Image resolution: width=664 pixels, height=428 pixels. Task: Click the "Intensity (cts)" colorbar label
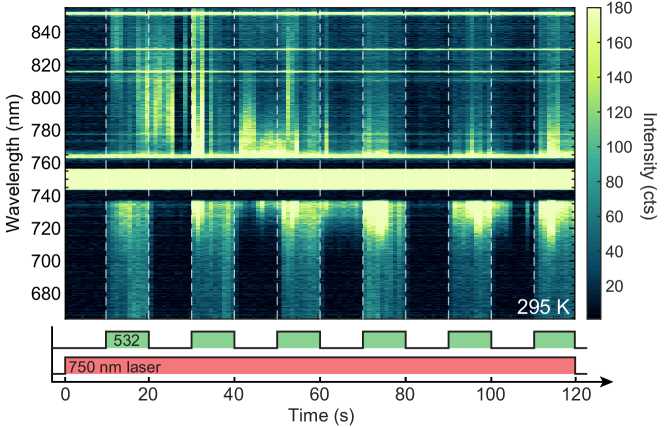[649, 166]
